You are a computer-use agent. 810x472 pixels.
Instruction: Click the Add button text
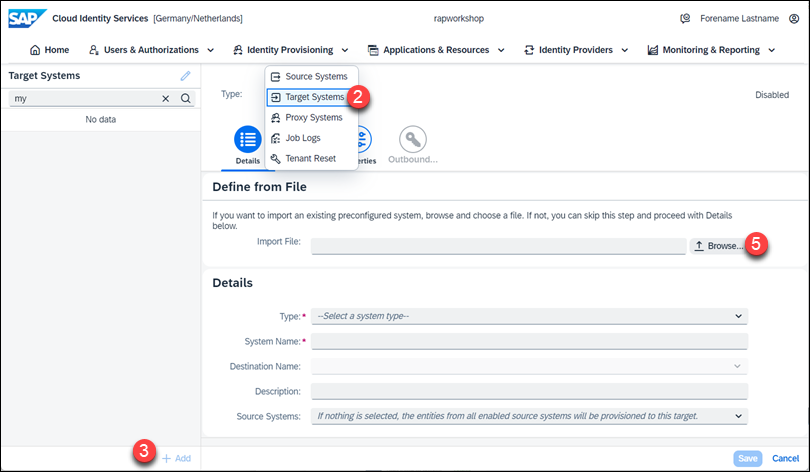coord(183,459)
